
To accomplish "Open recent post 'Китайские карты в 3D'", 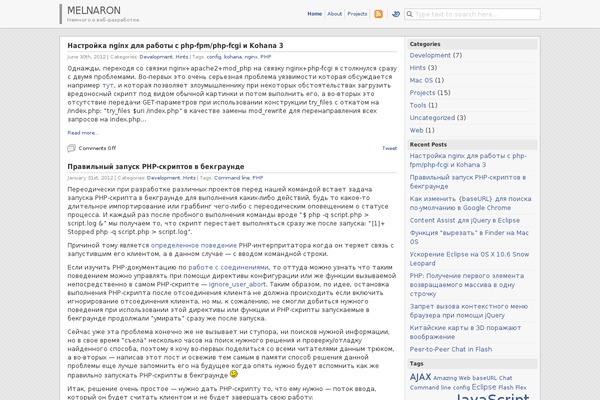I will coord(465,332).
